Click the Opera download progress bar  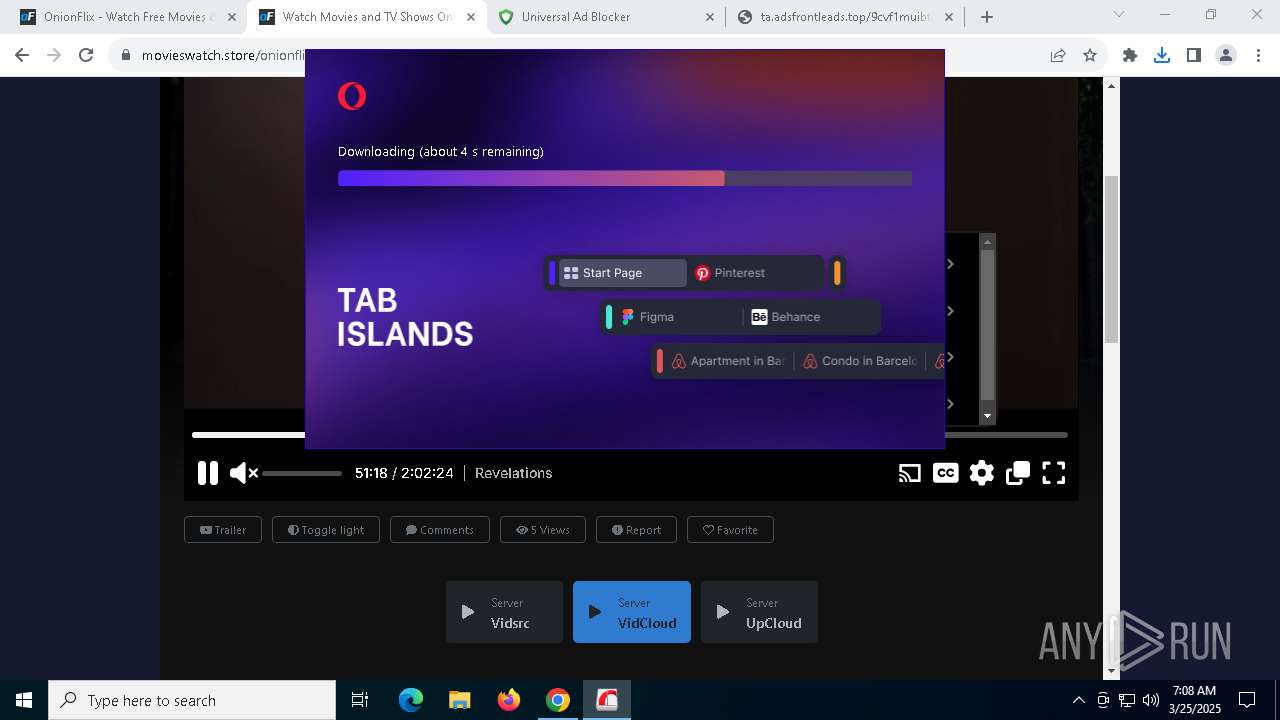(625, 178)
